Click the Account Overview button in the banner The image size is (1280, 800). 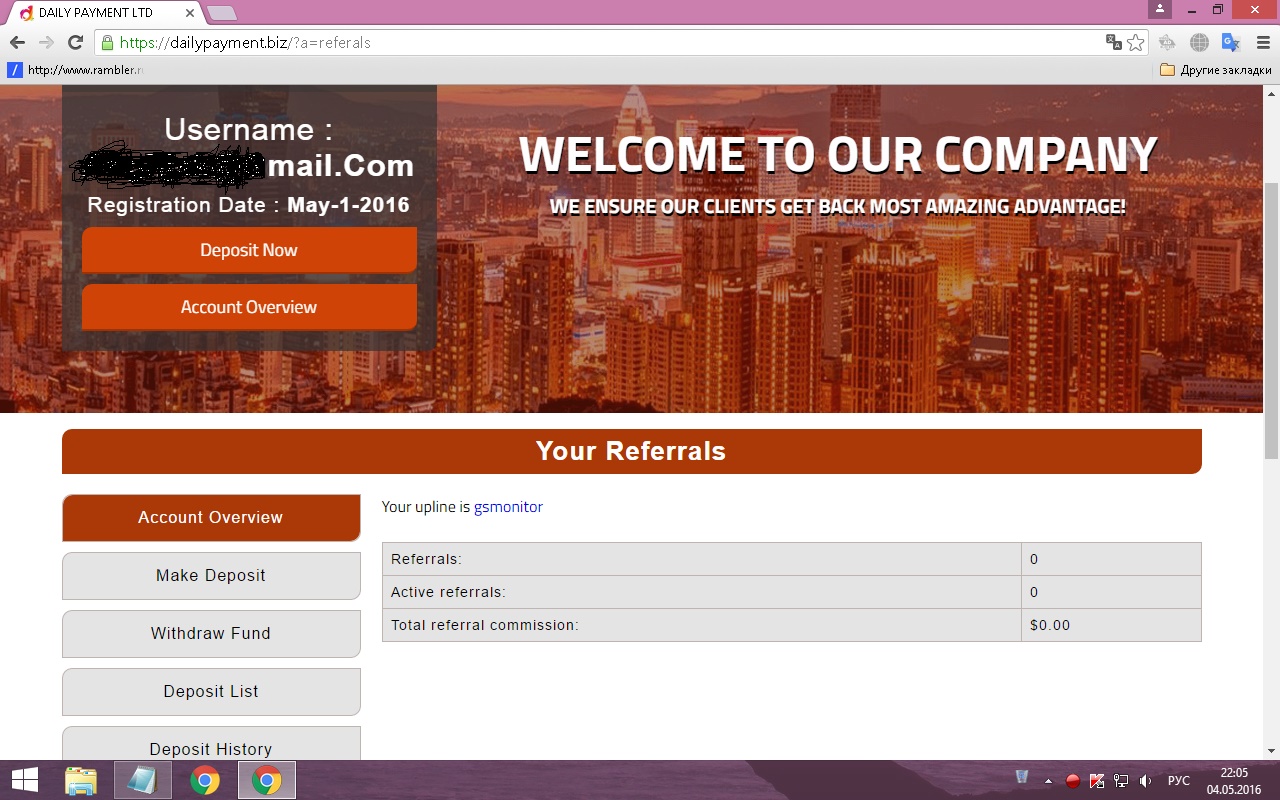tap(249, 307)
